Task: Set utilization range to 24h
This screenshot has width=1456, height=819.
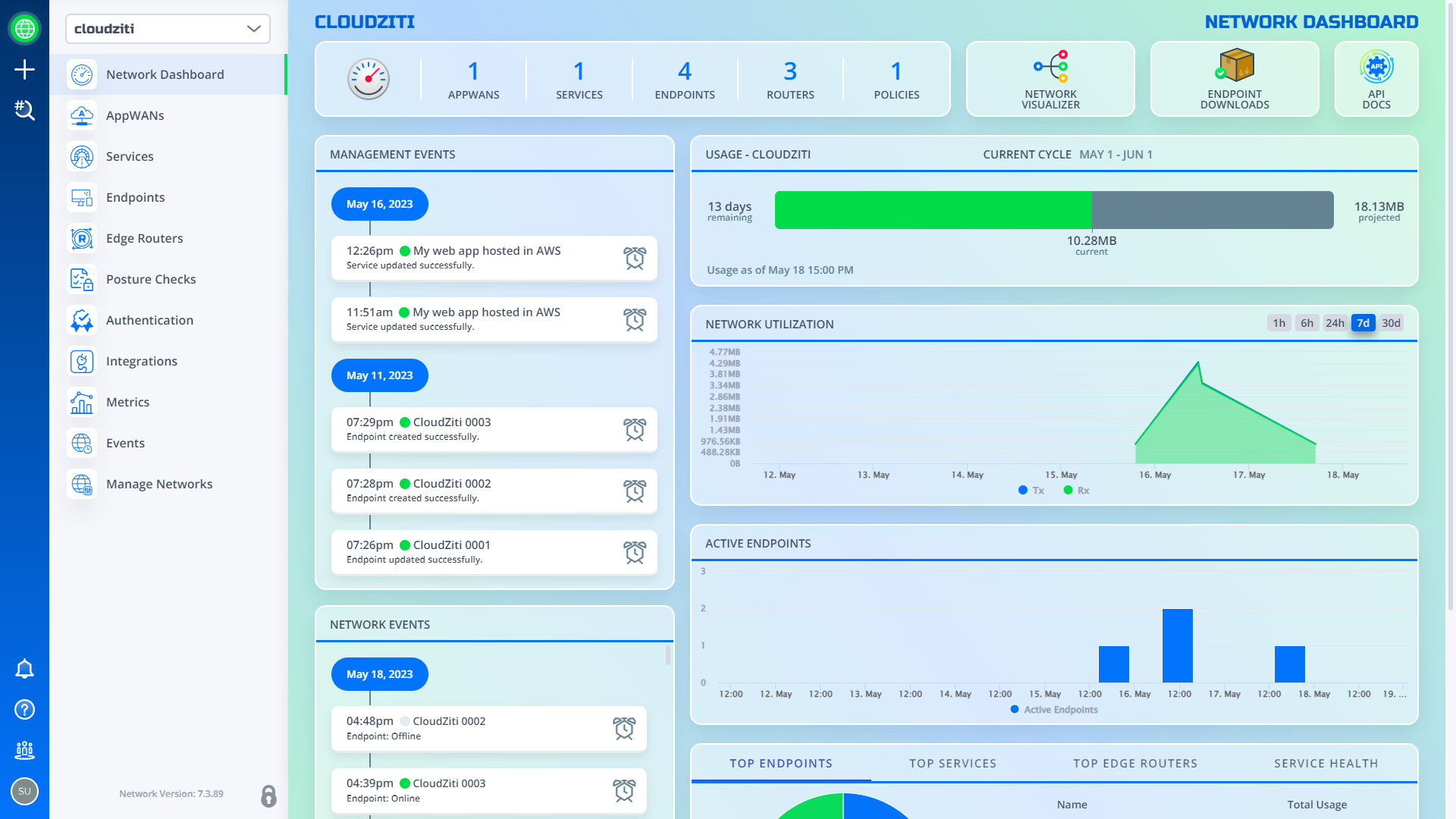Action: 1335,323
